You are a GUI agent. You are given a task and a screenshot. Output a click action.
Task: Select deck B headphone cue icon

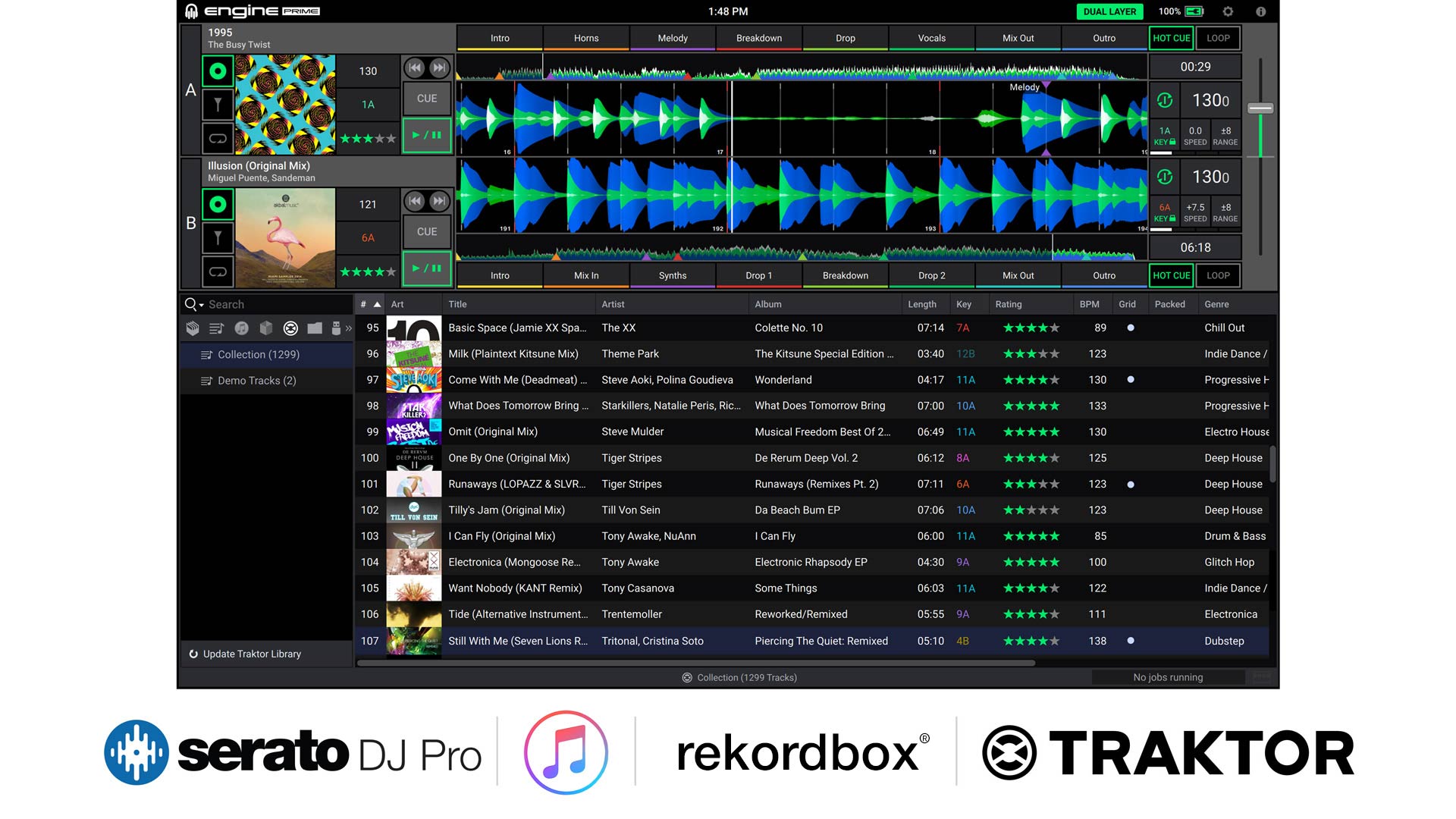click(218, 238)
